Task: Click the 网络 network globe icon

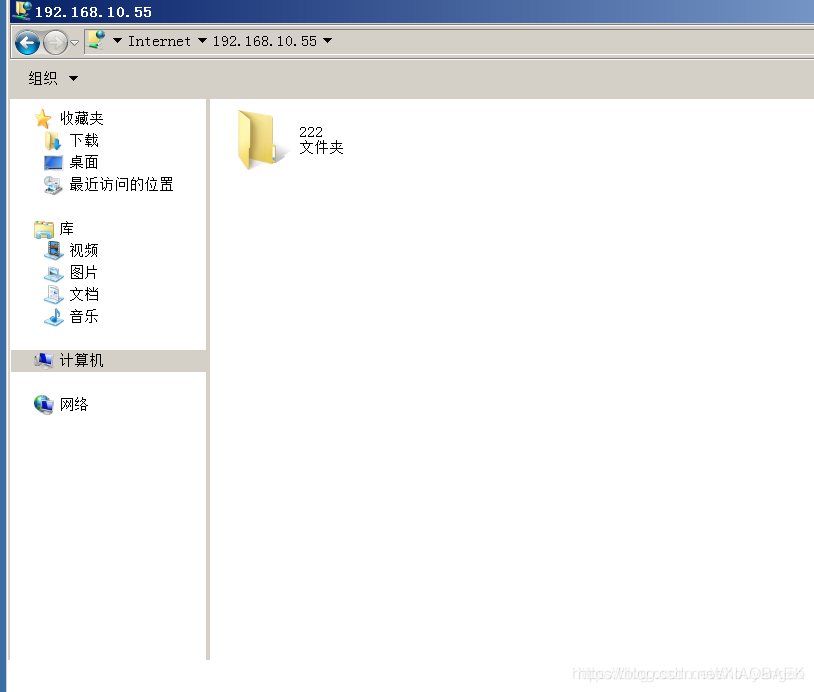Action: (x=44, y=405)
